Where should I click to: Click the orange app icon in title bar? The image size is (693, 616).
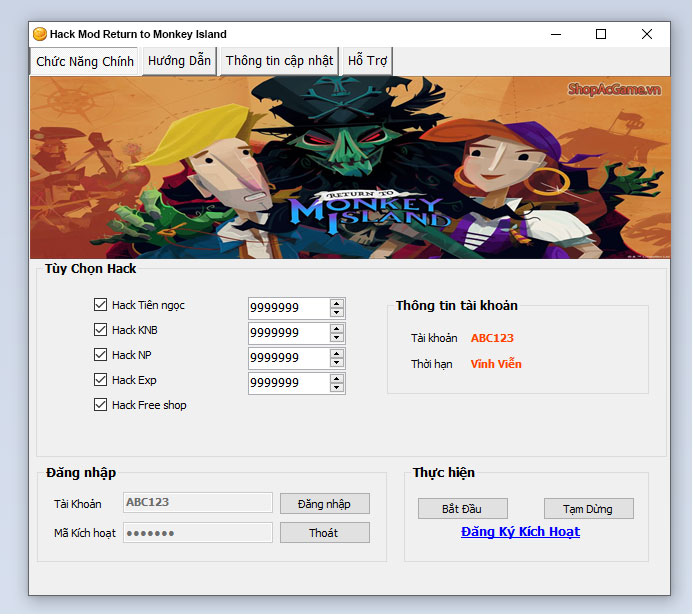pyautogui.click(x=40, y=34)
